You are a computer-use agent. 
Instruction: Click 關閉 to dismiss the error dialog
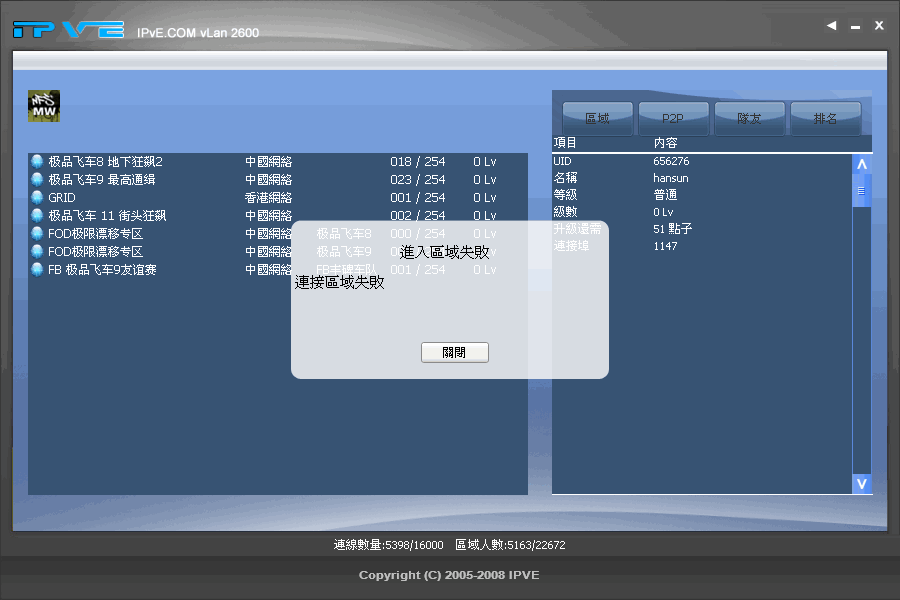click(454, 351)
